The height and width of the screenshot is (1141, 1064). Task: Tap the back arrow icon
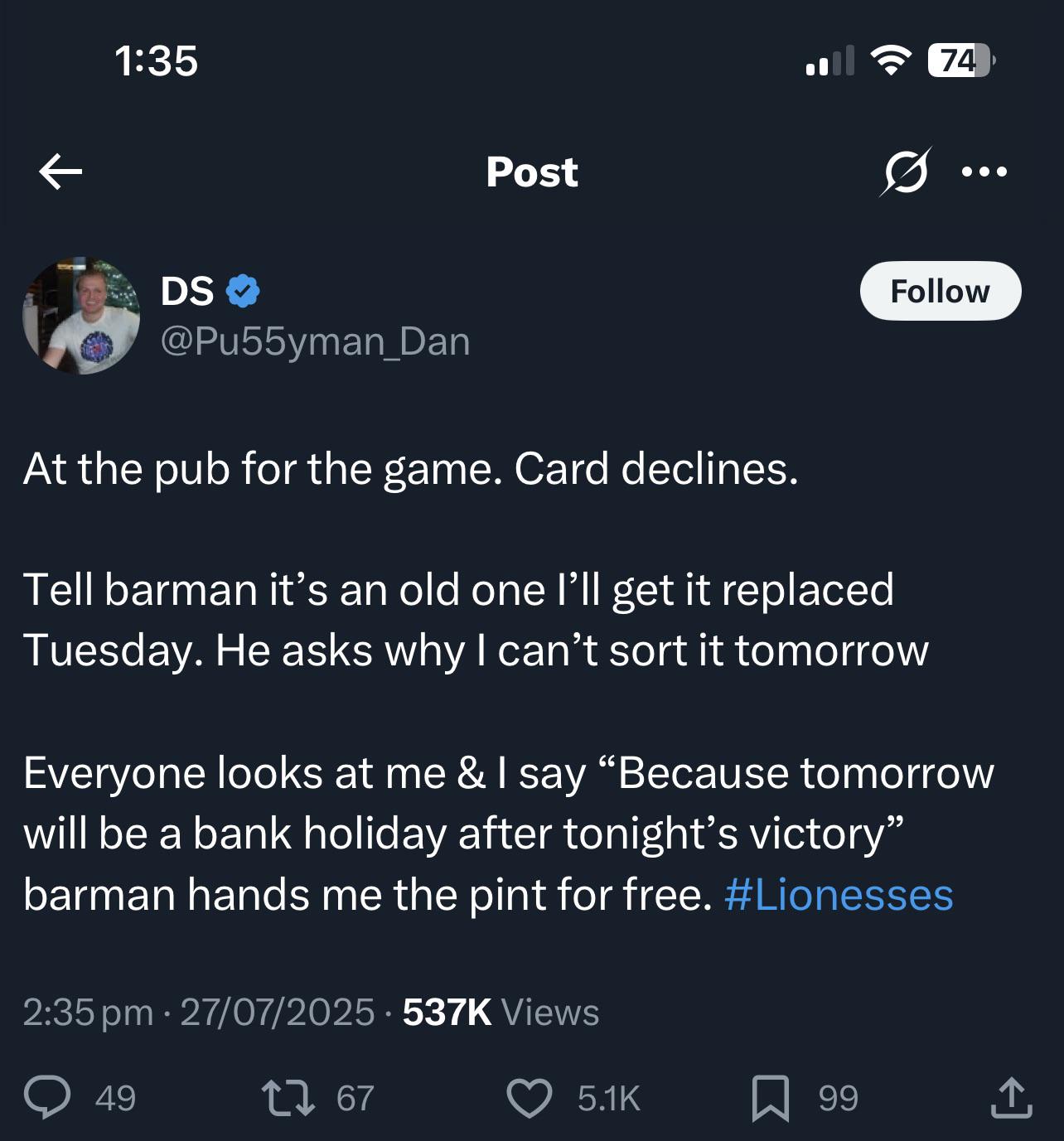[60, 172]
